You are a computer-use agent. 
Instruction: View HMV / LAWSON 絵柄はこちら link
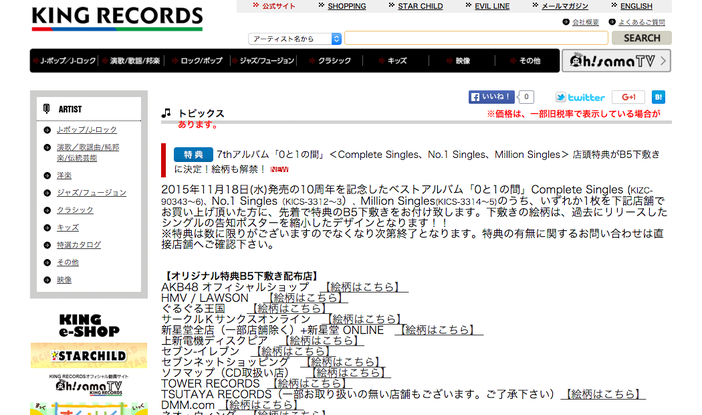pos(304,298)
